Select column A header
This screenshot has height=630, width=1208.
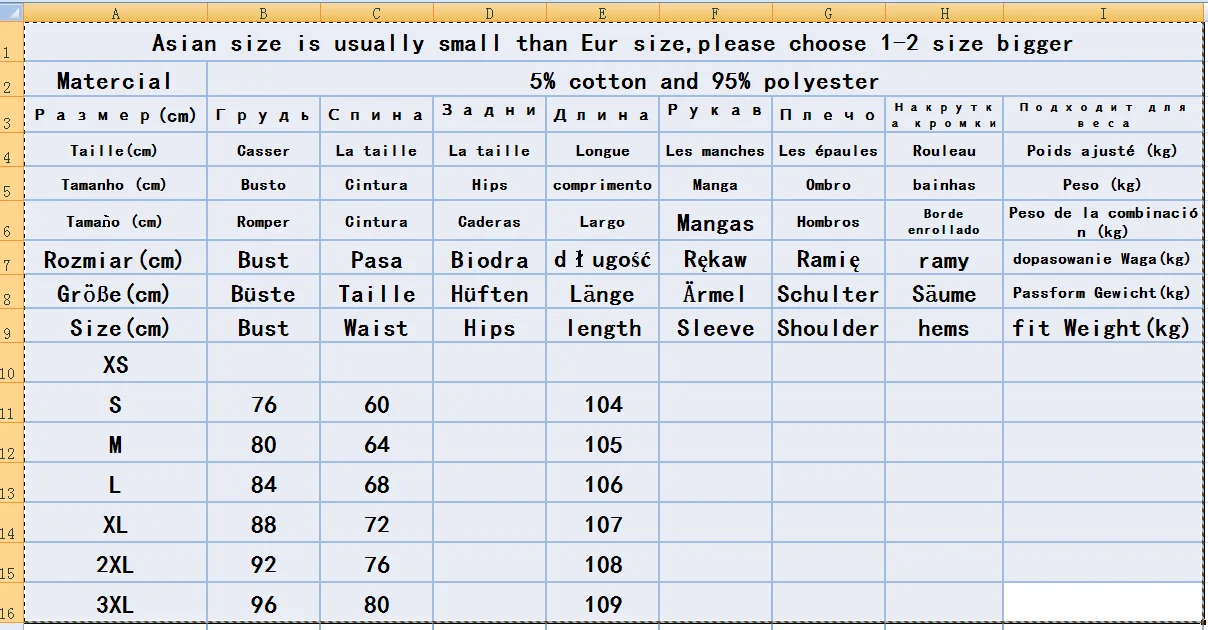point(115,13)
